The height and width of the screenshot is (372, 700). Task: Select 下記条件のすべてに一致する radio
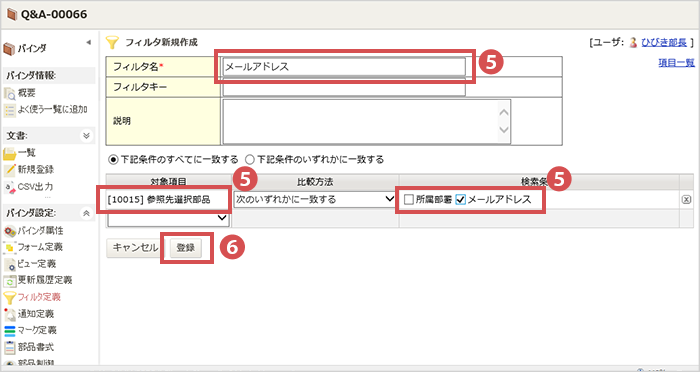tap(113, 159)
